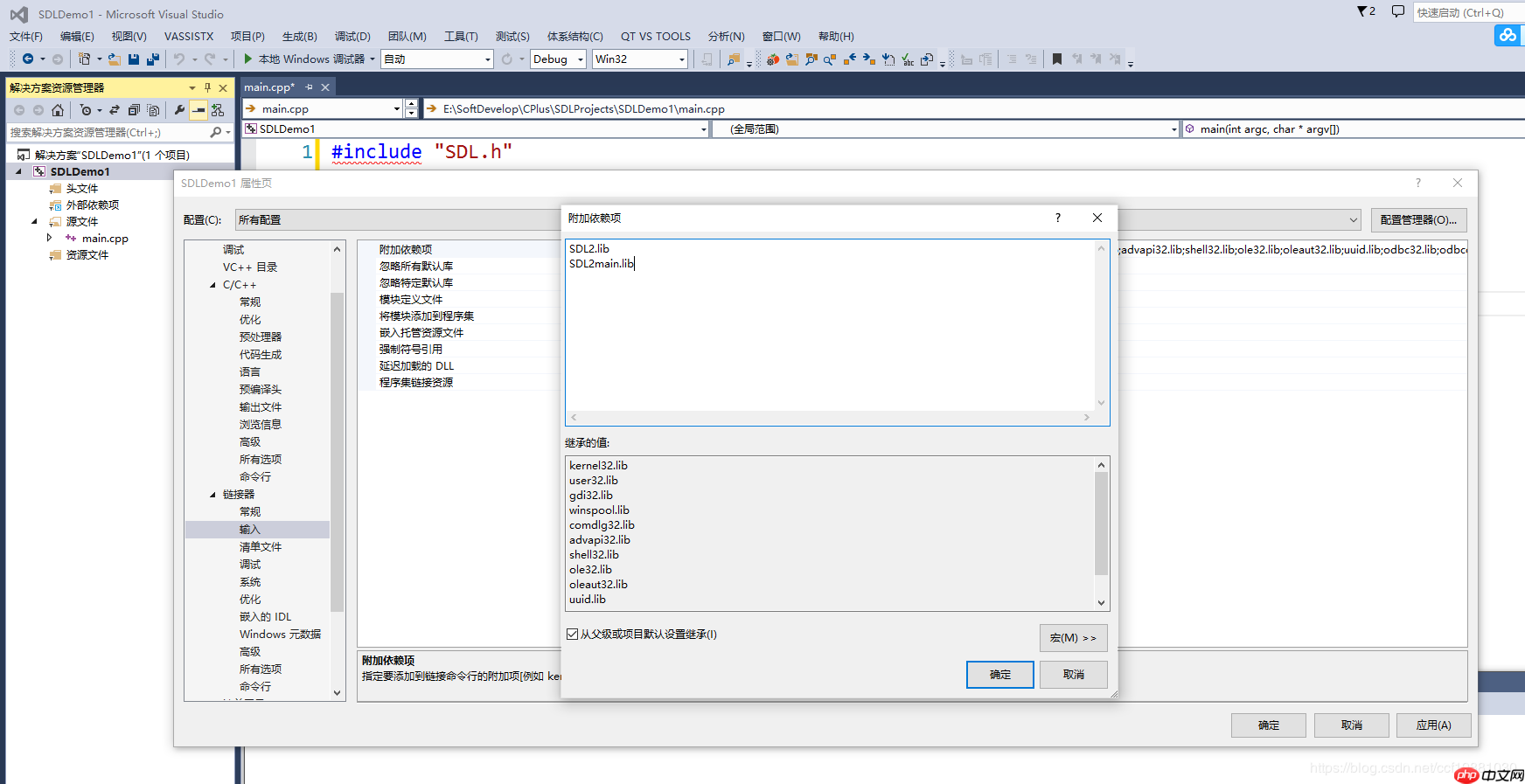
Task: Click the green Start debugging arrow
Action: 248,59
